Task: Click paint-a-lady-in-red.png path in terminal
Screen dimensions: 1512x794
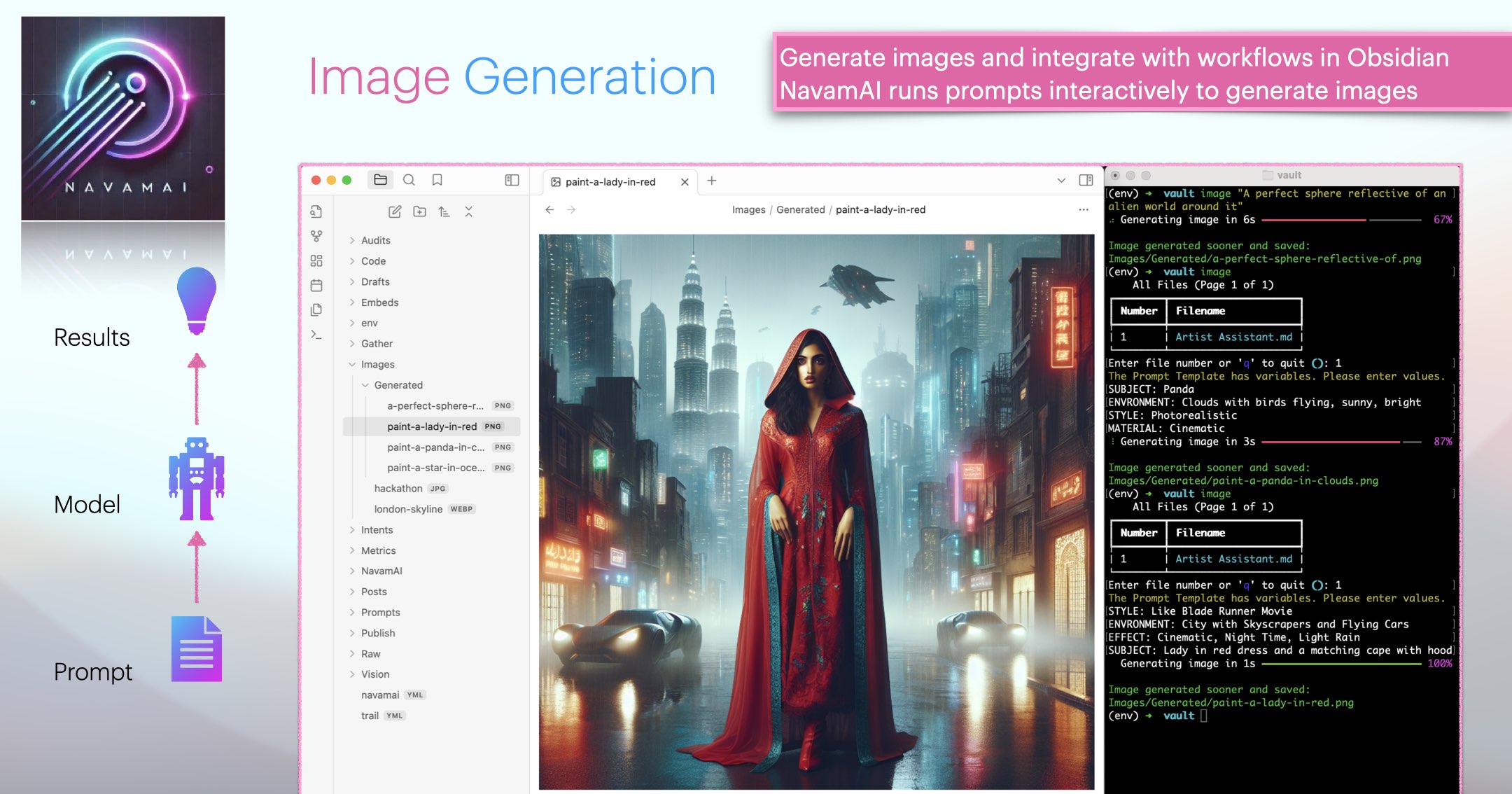Action: tap(1231, 703)
